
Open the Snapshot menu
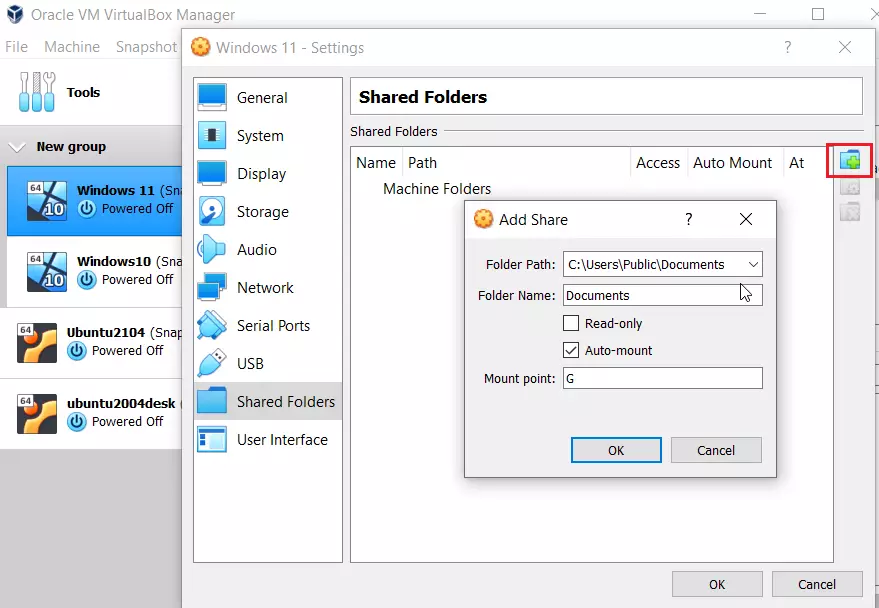146,47
